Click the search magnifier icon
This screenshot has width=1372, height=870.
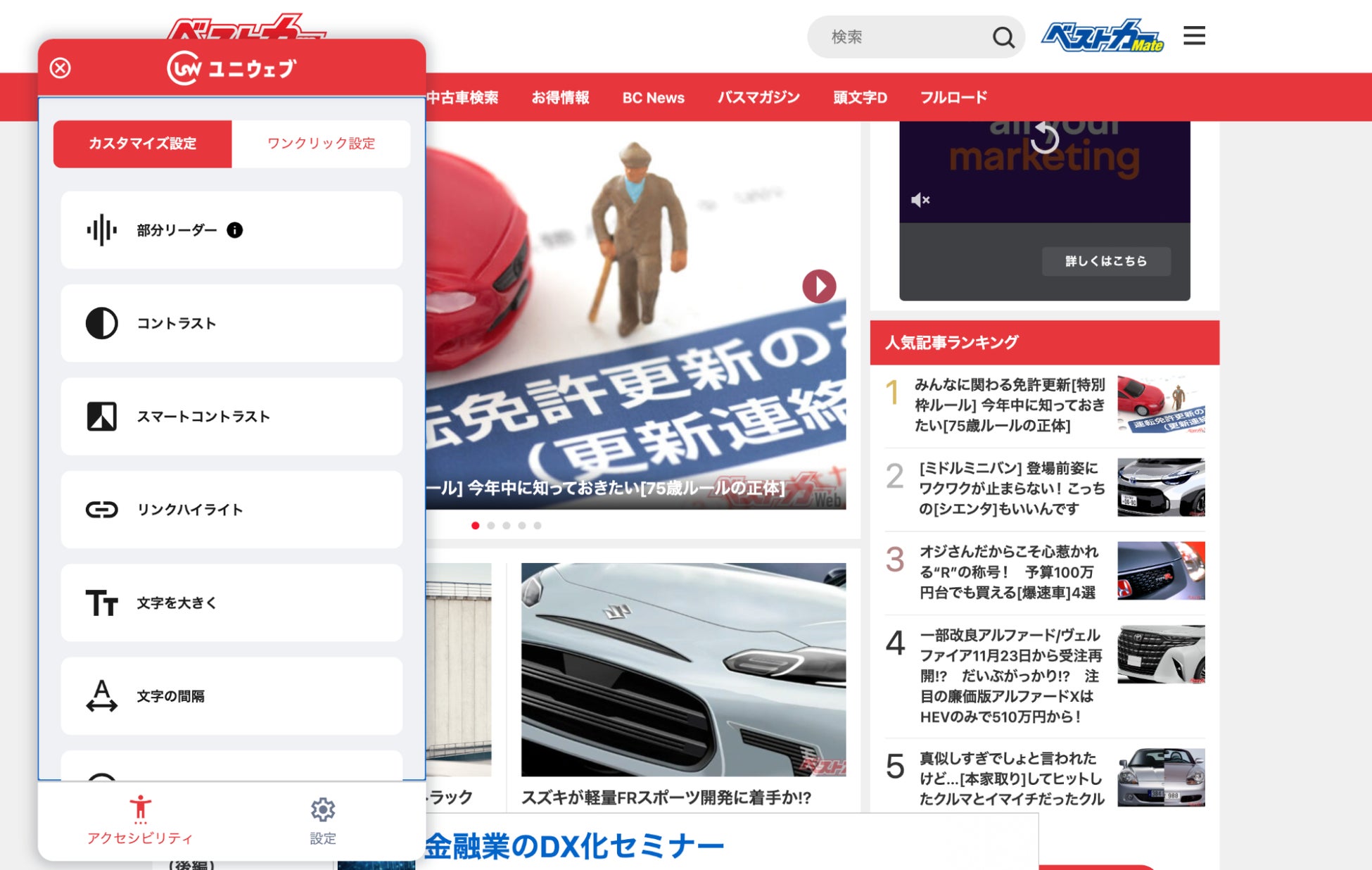click(1003, 37)
